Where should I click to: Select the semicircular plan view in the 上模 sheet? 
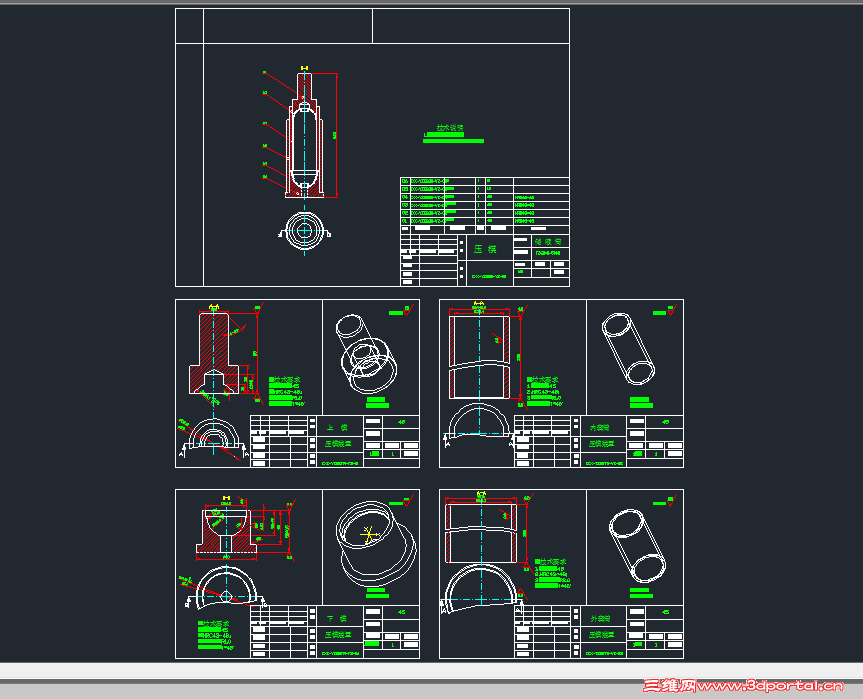pyautogui.click(x=214, y=434)
